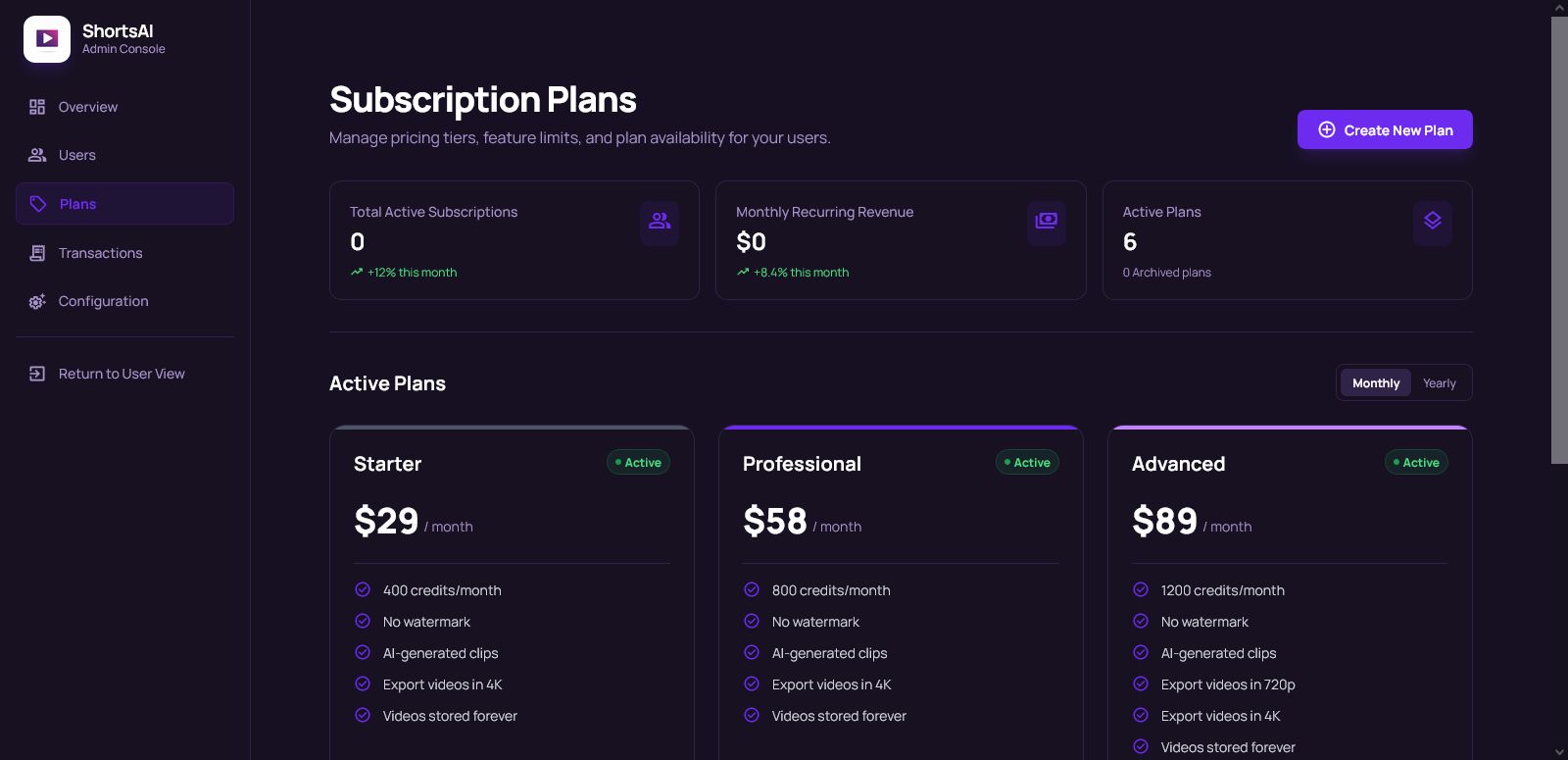Screen dimensions: 1568x760
Task: Click the Configuration gear icon
Action: (x=37, y=301)
